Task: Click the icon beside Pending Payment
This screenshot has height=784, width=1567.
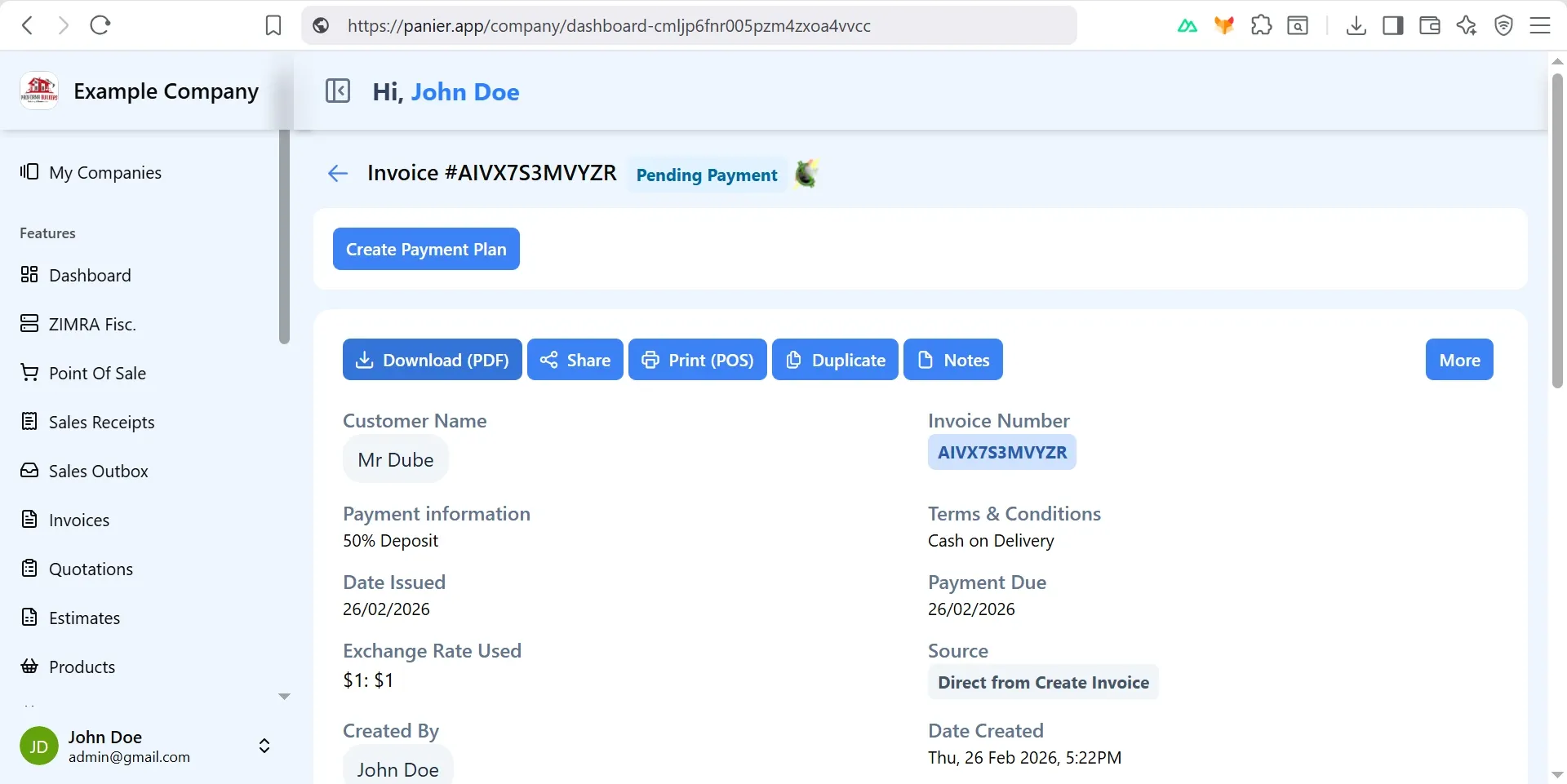Action: coord(806,174)
